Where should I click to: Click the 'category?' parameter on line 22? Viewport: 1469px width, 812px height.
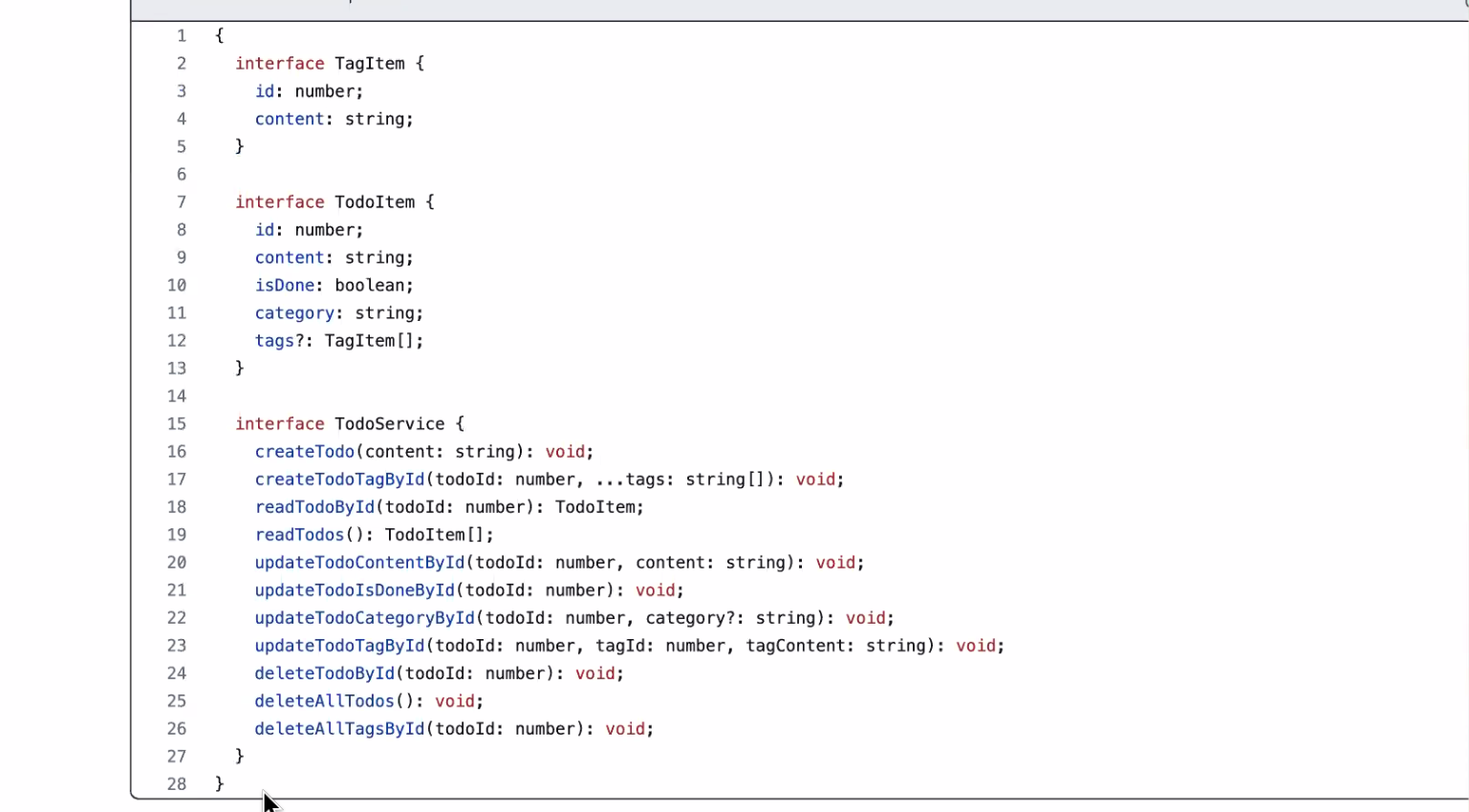click(690, 618)
